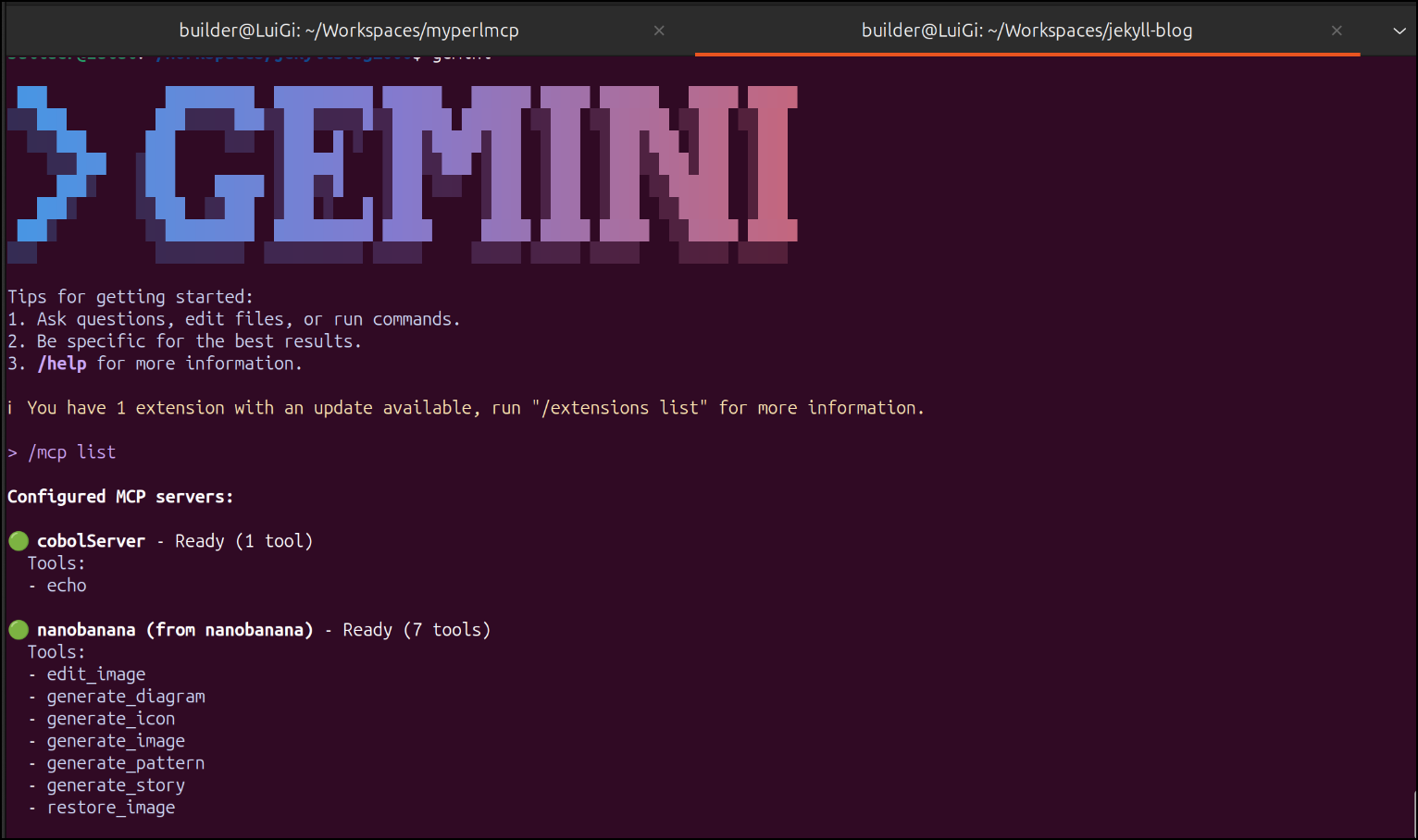
Task: Click the green status icon beside cobolServer
Action: [19, 541]
